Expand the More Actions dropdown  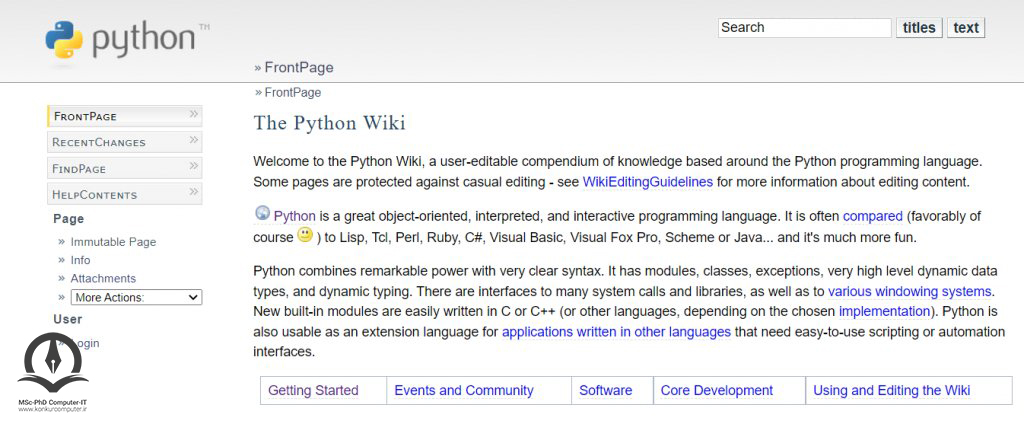point(136,297)
